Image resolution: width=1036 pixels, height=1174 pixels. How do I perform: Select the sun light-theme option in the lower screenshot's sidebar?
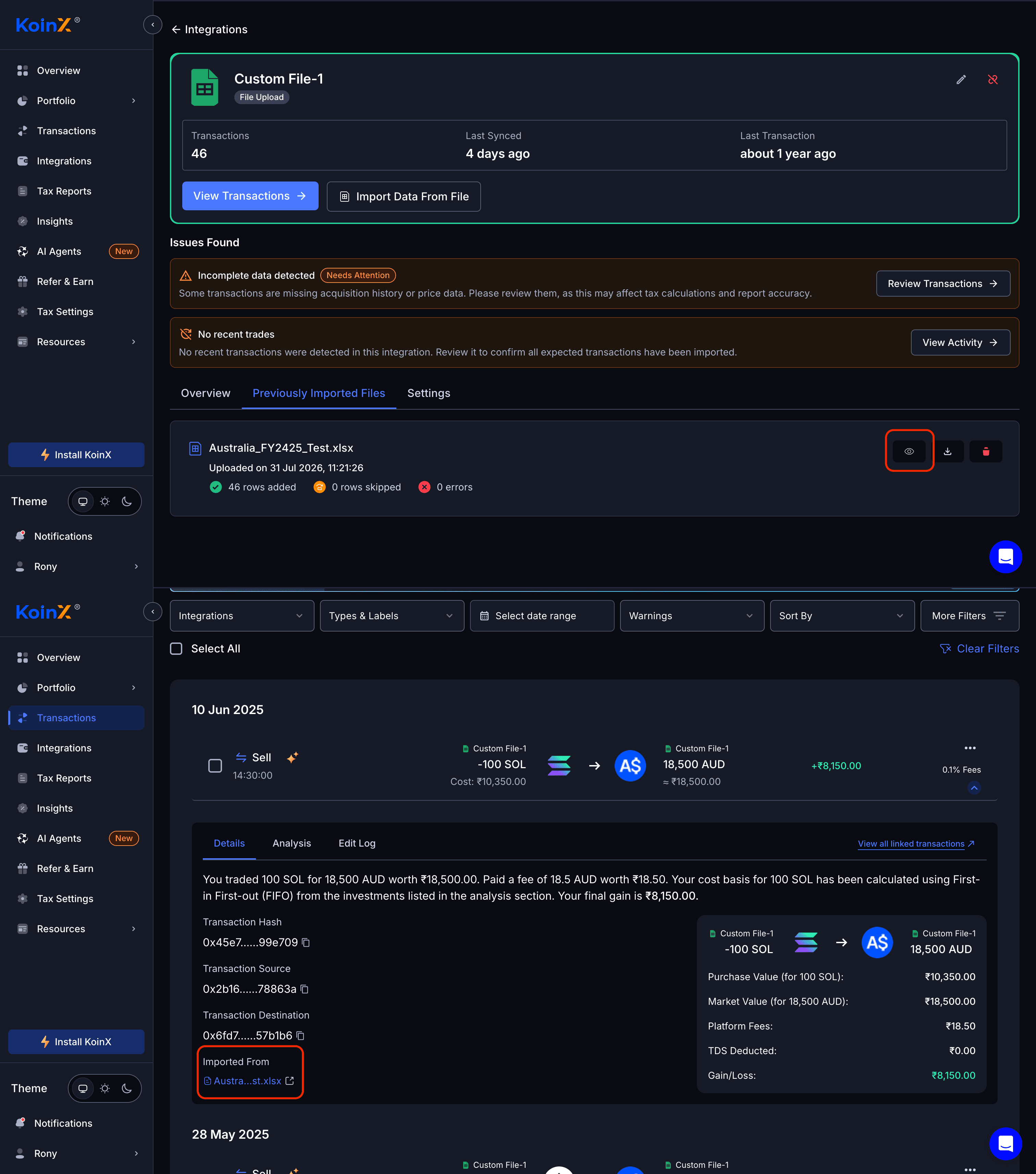(104, 1088)
